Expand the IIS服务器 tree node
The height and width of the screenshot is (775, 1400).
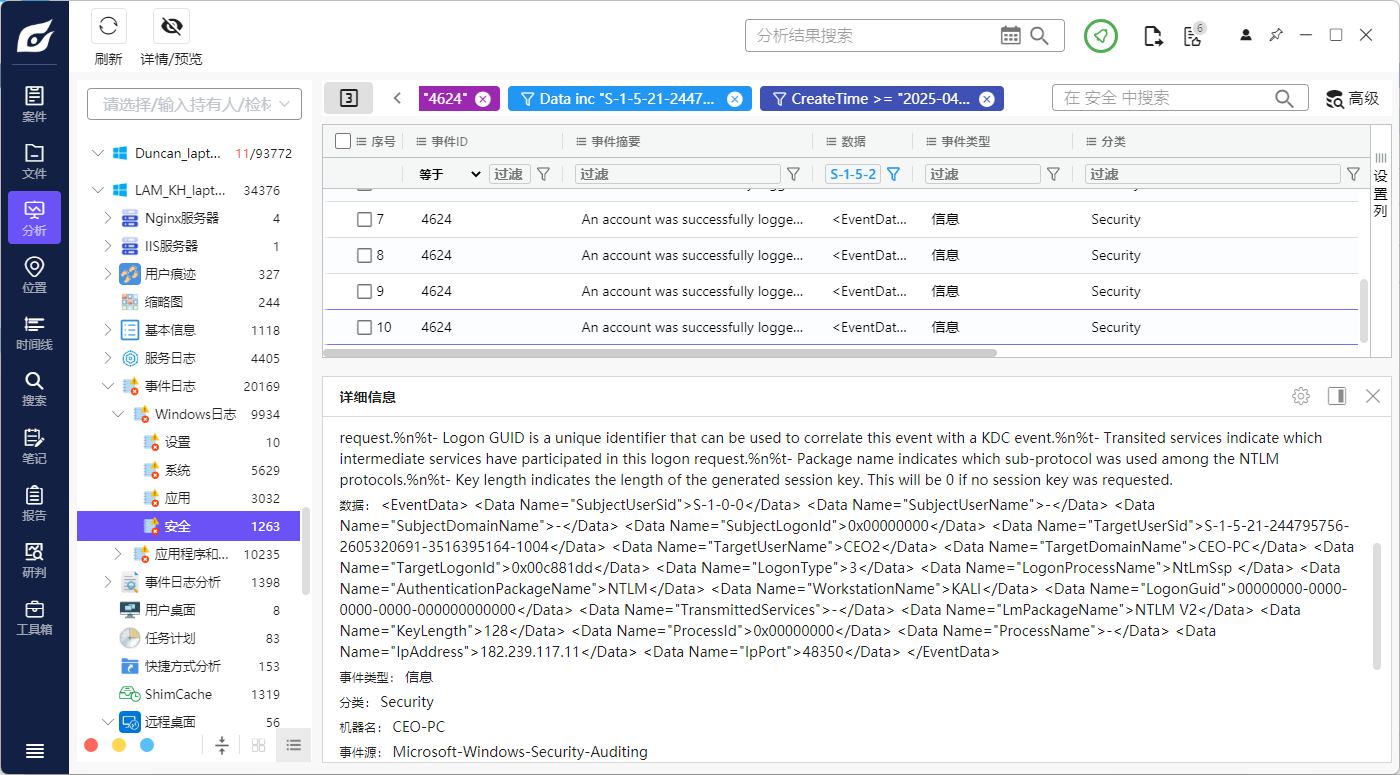pyautogui.click(x=109, y=246)
